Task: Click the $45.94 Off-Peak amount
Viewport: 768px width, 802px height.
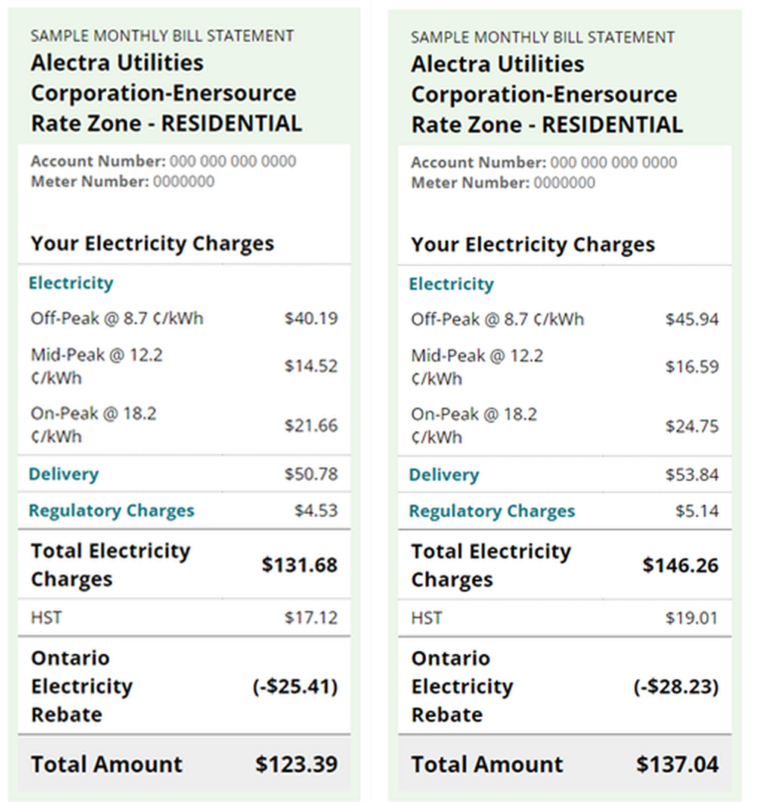Action: (692, 320)
